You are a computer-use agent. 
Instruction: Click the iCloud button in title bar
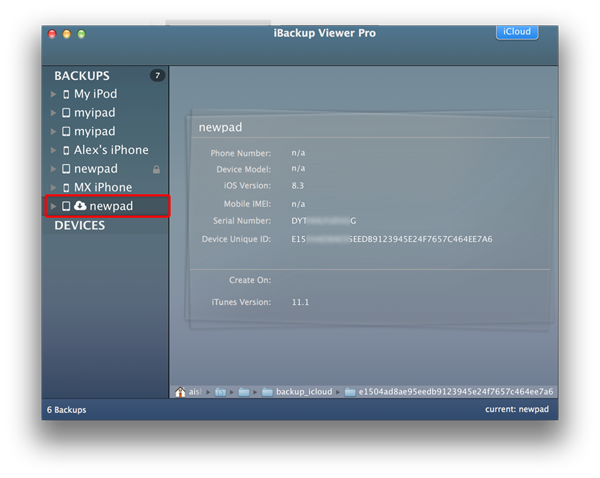click(x=517, y=32)
